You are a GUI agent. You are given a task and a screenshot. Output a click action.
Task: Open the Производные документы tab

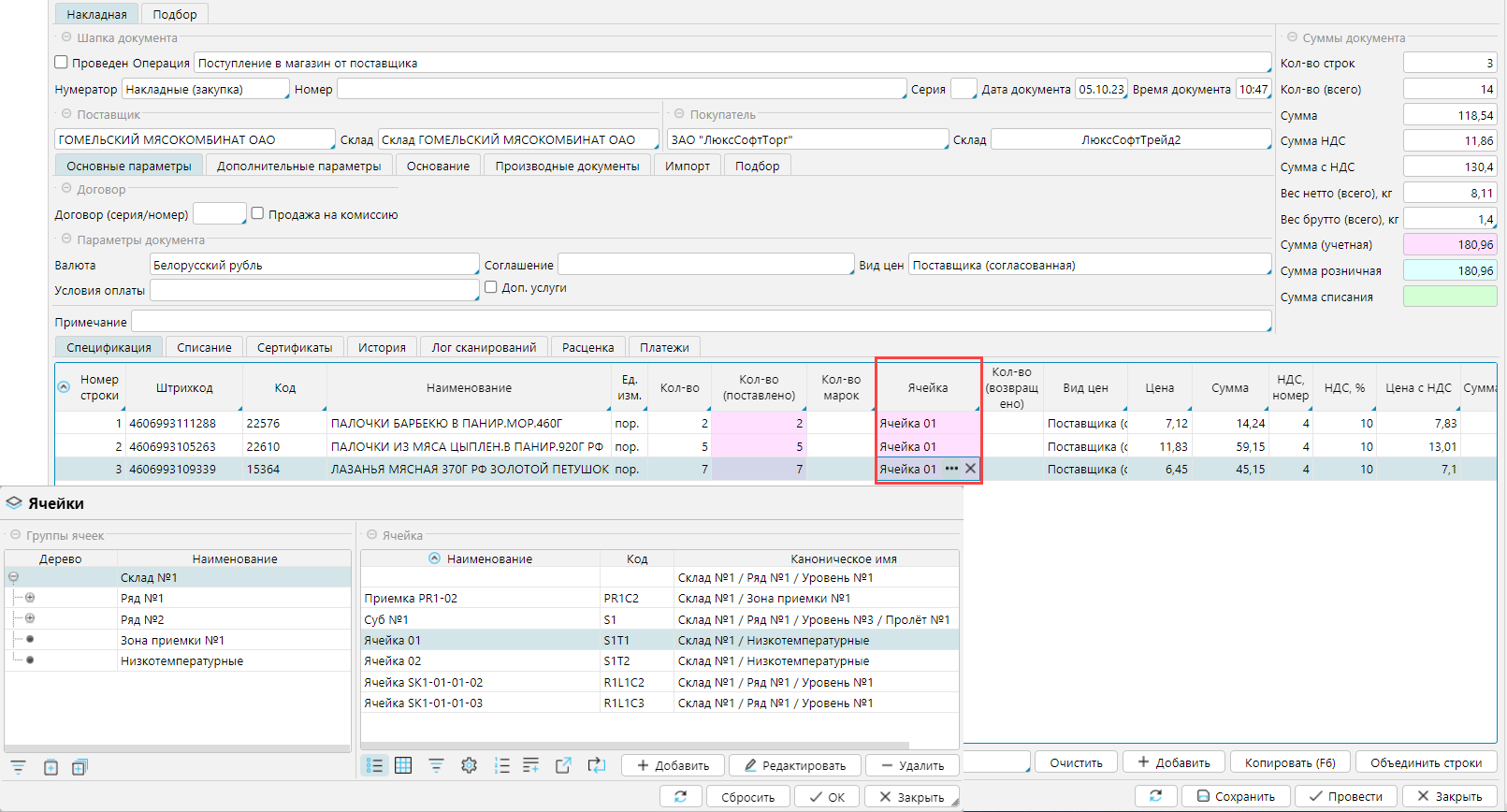(568, 166)
